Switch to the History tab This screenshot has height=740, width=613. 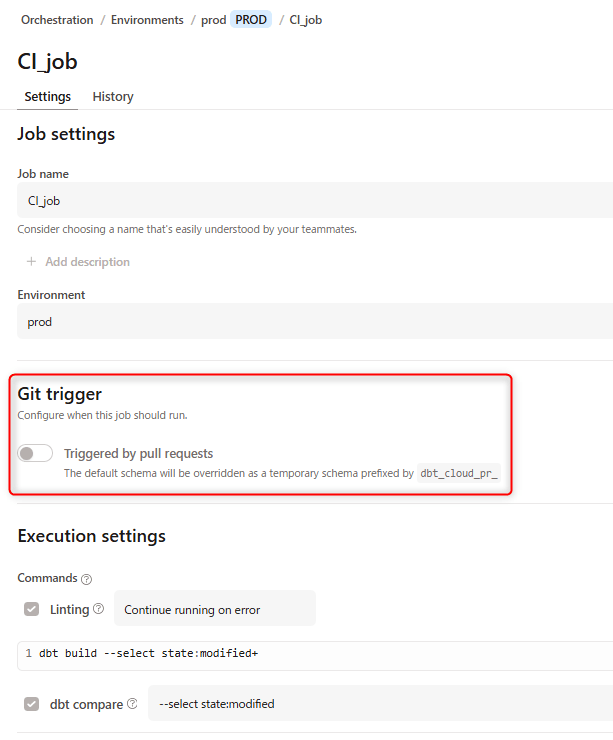coord(113,97)
